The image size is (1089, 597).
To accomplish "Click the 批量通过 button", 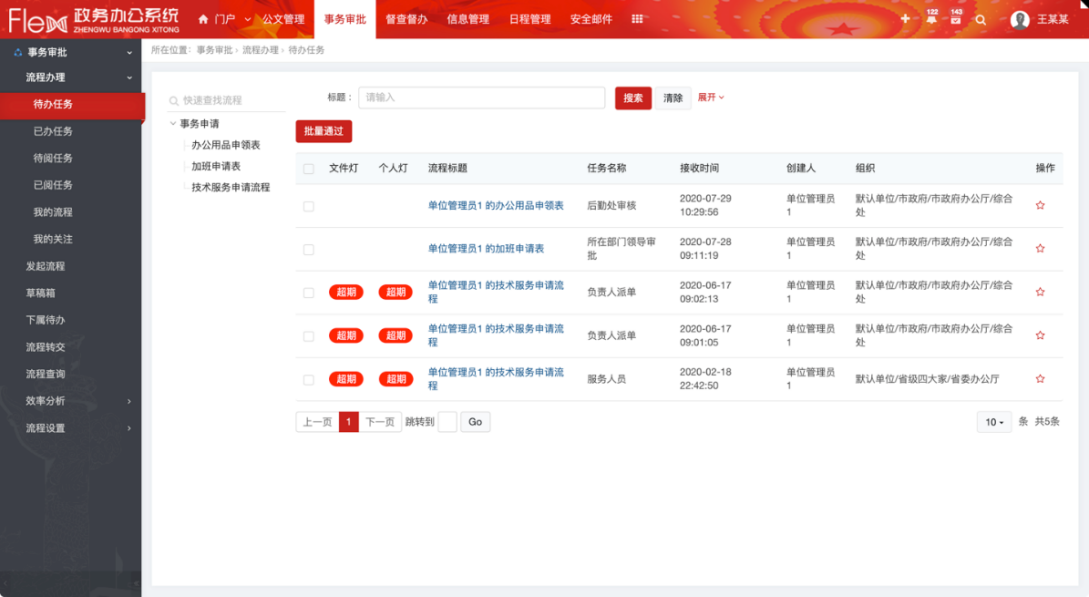I will point(323,131).
